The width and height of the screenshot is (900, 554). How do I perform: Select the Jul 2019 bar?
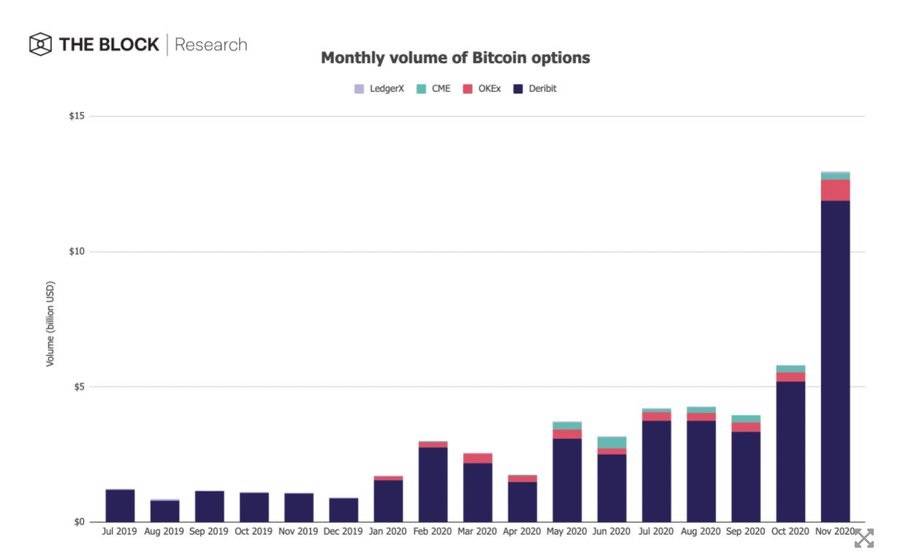click(x=120, y=505)
